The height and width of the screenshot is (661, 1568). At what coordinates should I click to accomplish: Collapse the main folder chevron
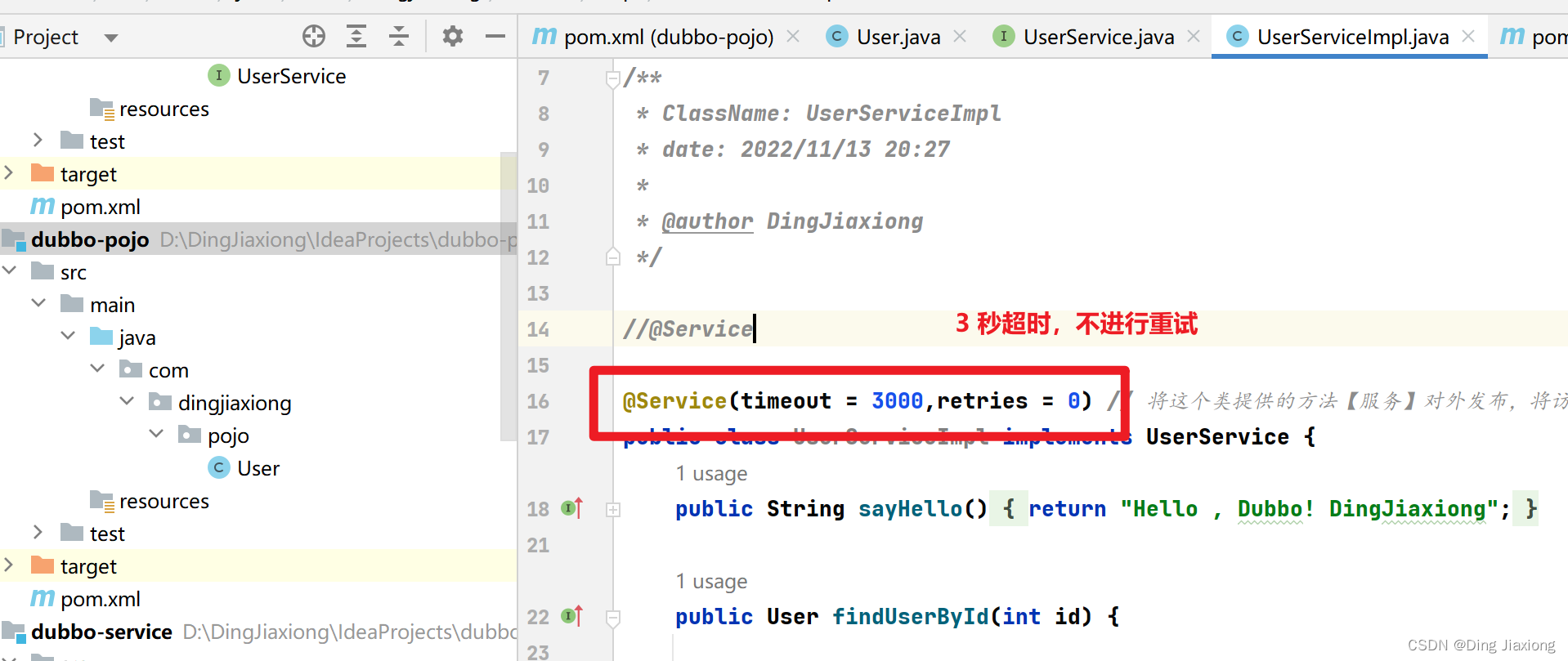tap(38, 303)
